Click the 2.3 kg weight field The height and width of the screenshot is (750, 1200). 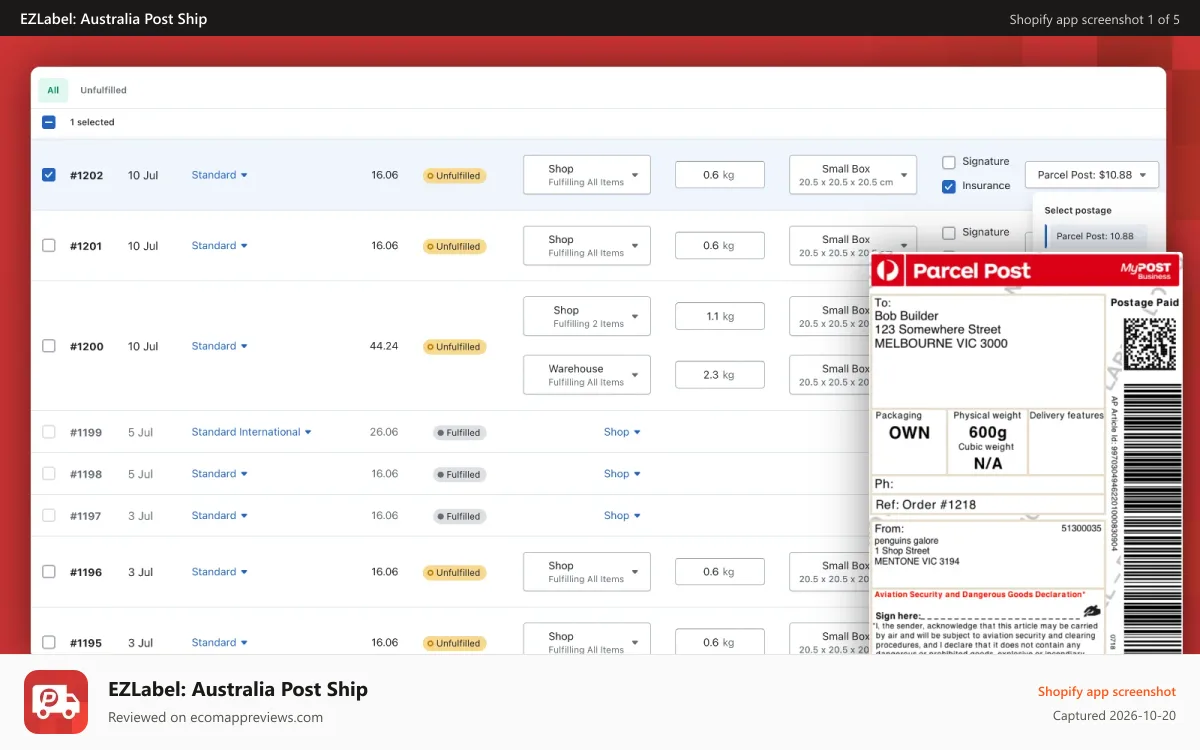(720, 375)
